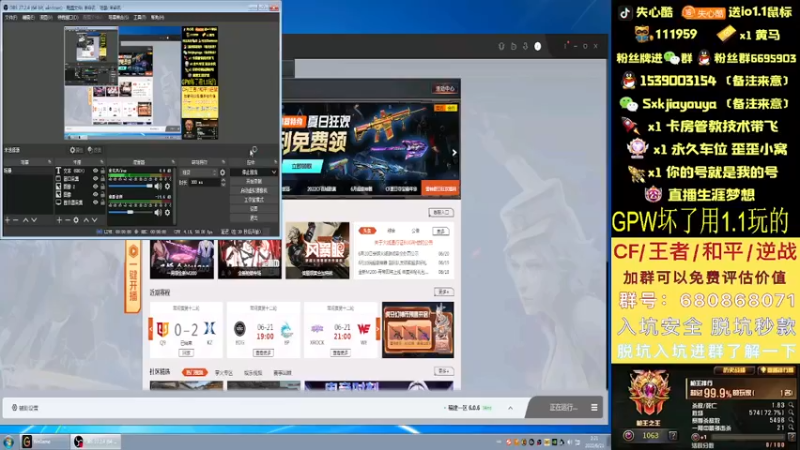Open the Windows Start menu

(x=8, y=441)
